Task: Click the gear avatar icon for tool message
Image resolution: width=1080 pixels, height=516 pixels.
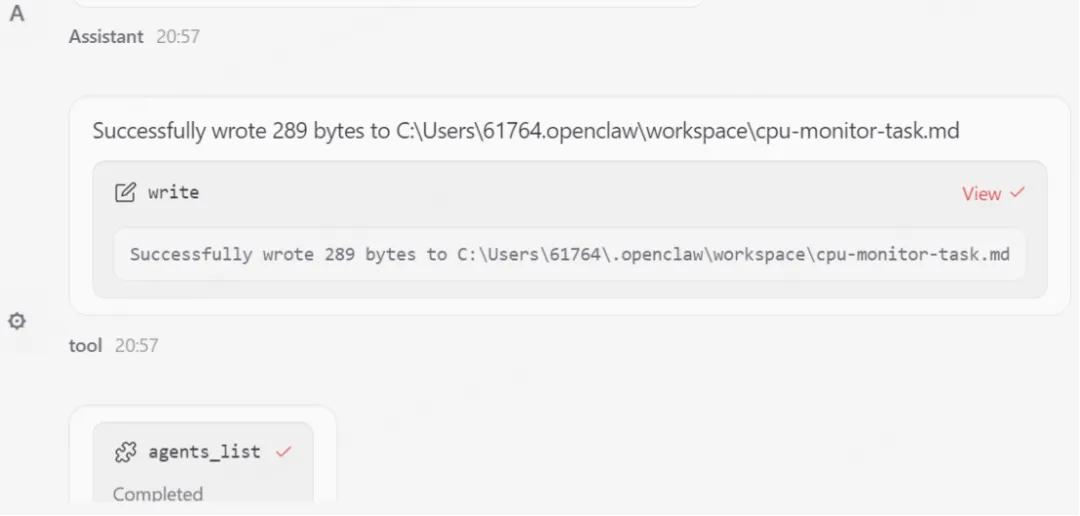Action: pos(17,320)
